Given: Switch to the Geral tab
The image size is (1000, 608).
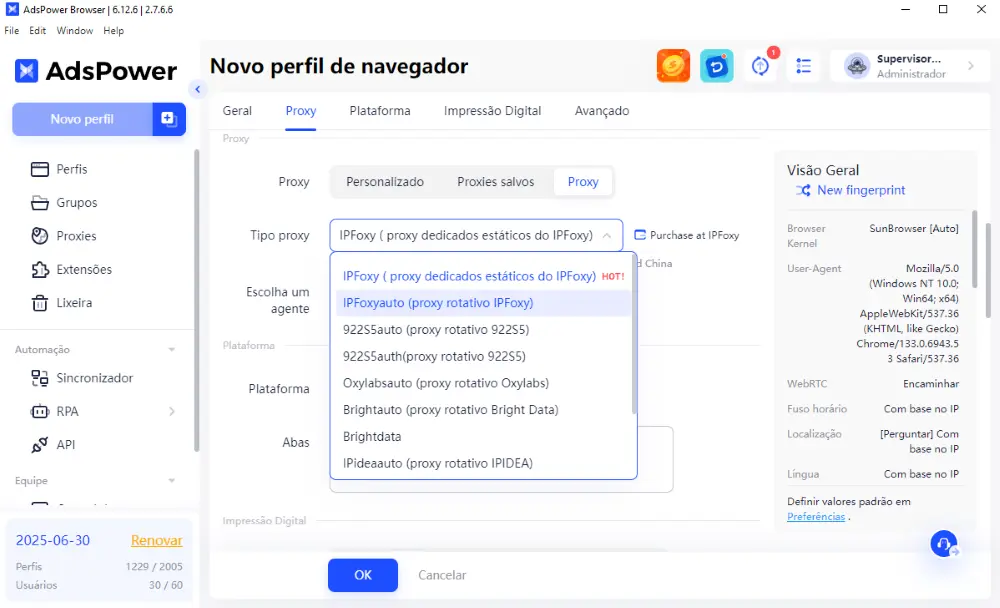Looking at the screenshot, I should [237, 111].
